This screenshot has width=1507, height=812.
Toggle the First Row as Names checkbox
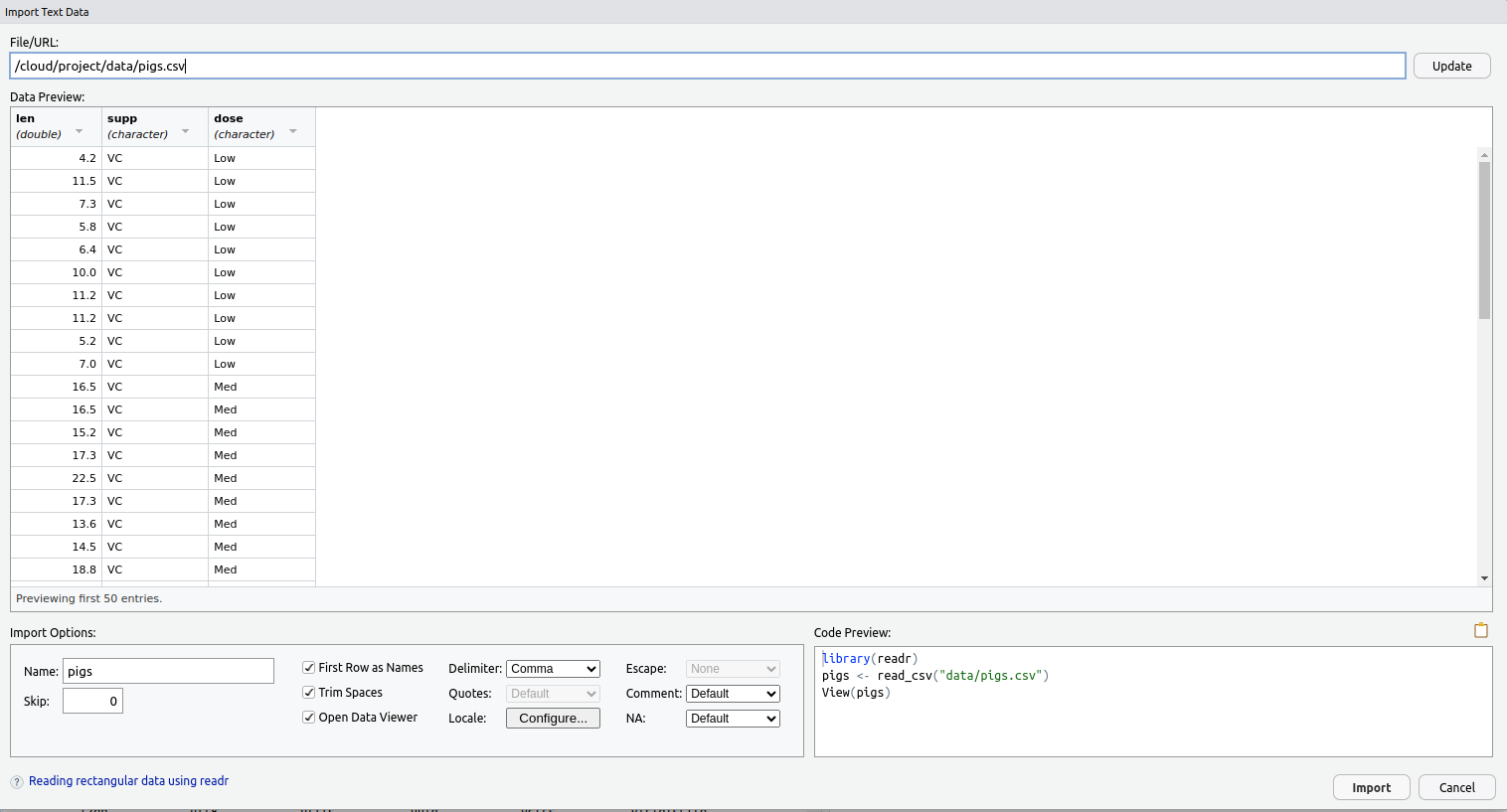[x=309, y=668]
